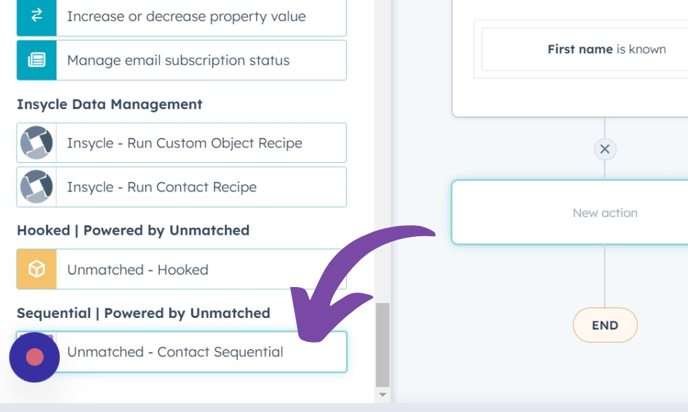Click the "Sequential | Powered by Unmatched" heading
The image size is (688, 412).
143,313
